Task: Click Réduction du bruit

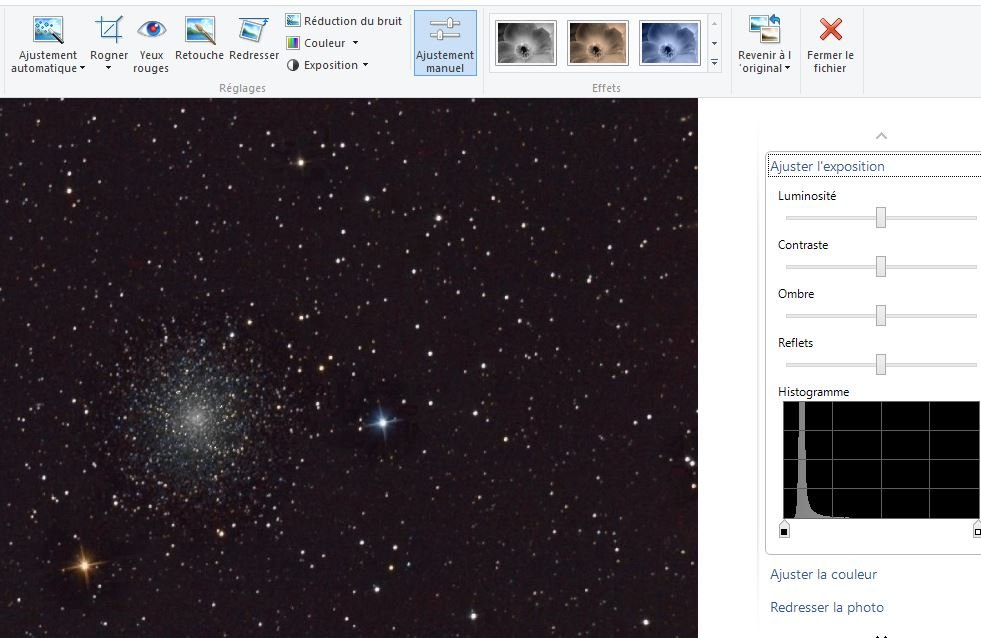Action: 343,21
